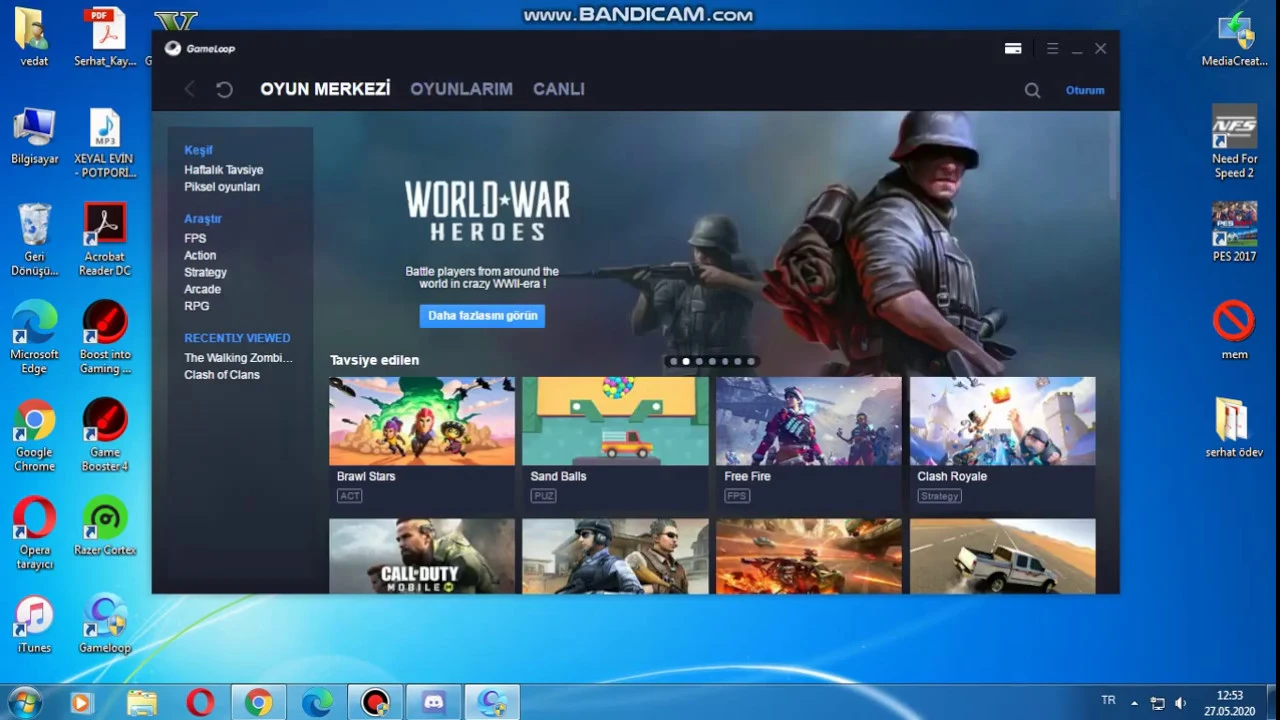Show hidden tray icons arrow

click(x=1134, y=703)
